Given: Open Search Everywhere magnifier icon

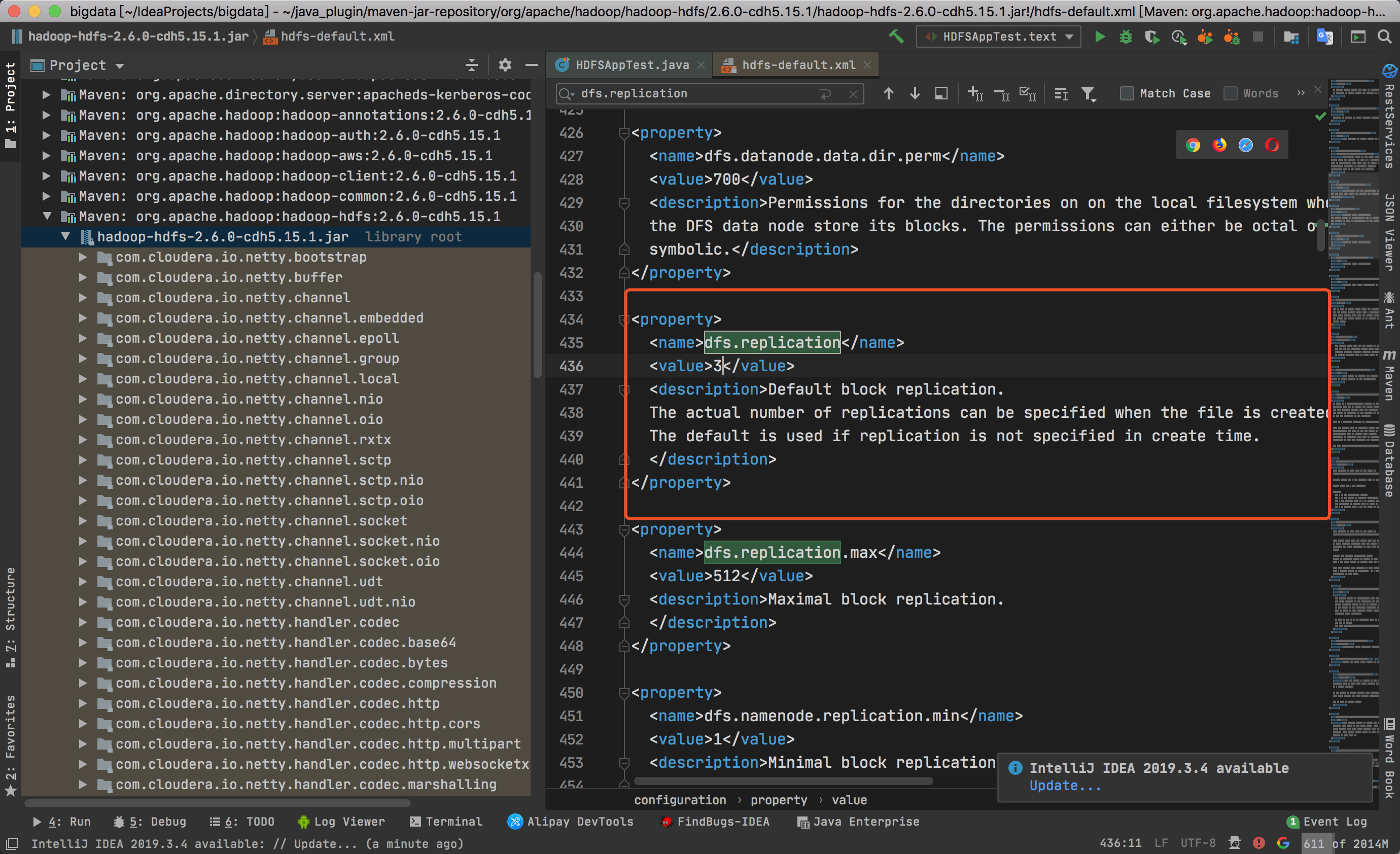Looking at the screenshot, I should [1385, 37].
